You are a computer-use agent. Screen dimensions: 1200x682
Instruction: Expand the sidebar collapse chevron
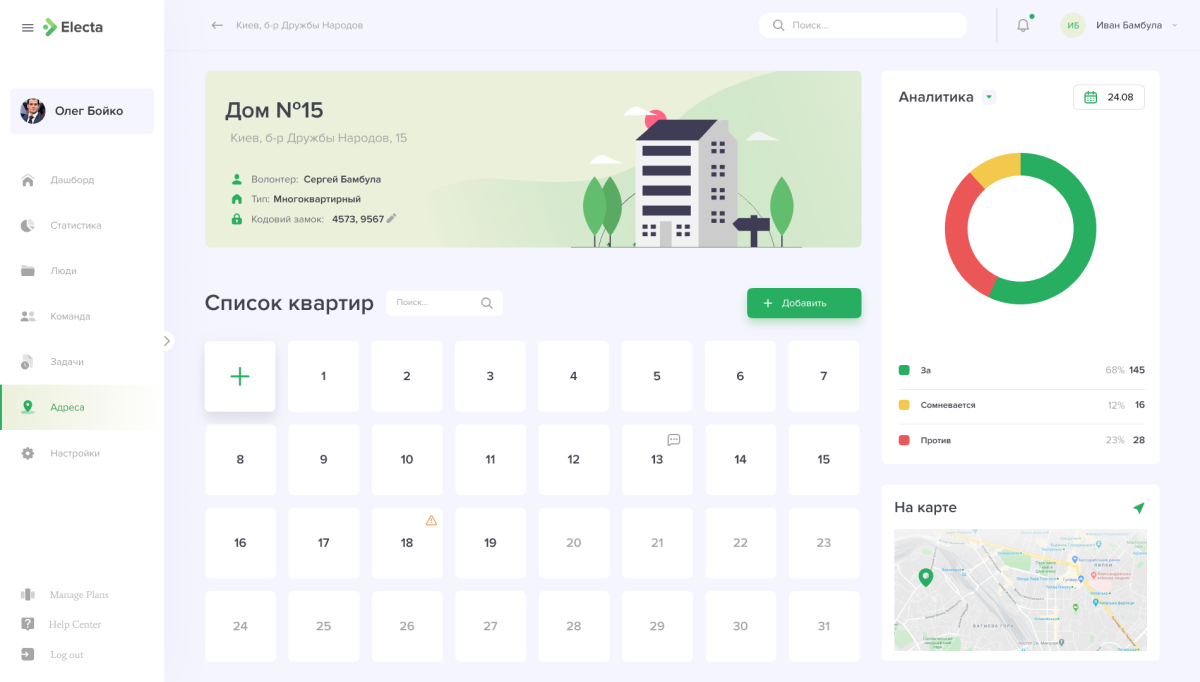[166, 341]
